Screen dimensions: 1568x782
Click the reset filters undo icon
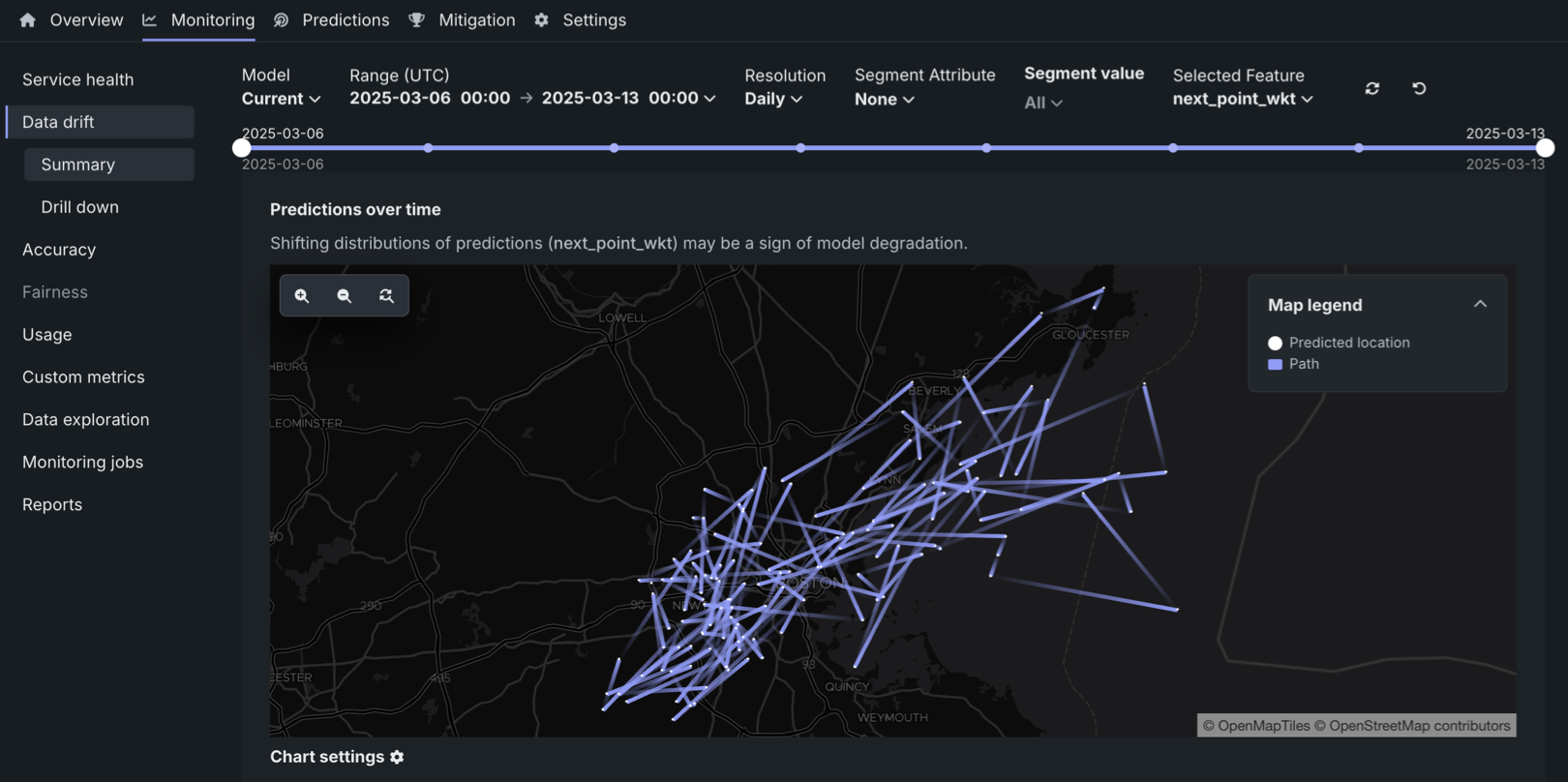click(1419, 88)
